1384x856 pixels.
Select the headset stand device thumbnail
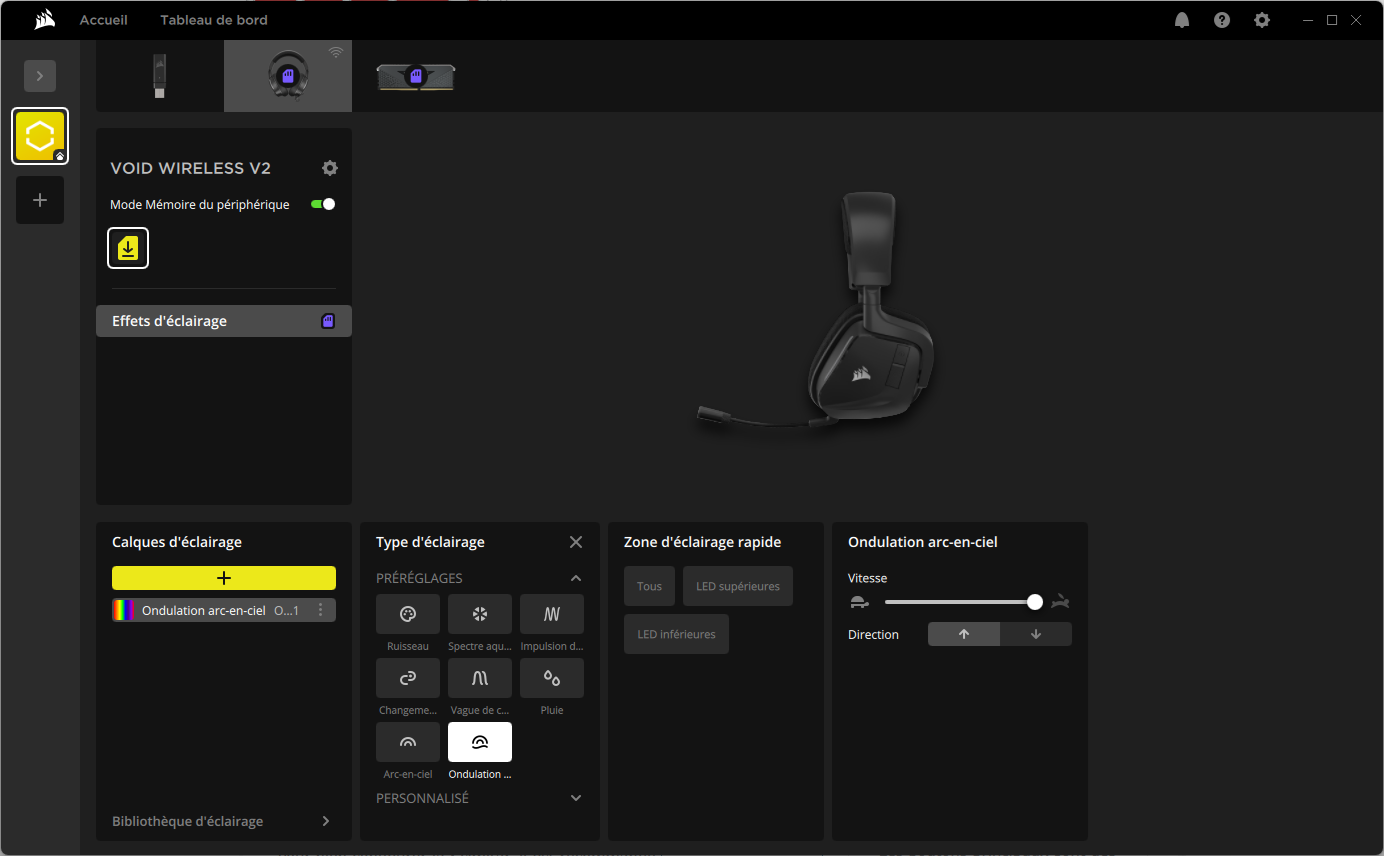coord(288,76)
